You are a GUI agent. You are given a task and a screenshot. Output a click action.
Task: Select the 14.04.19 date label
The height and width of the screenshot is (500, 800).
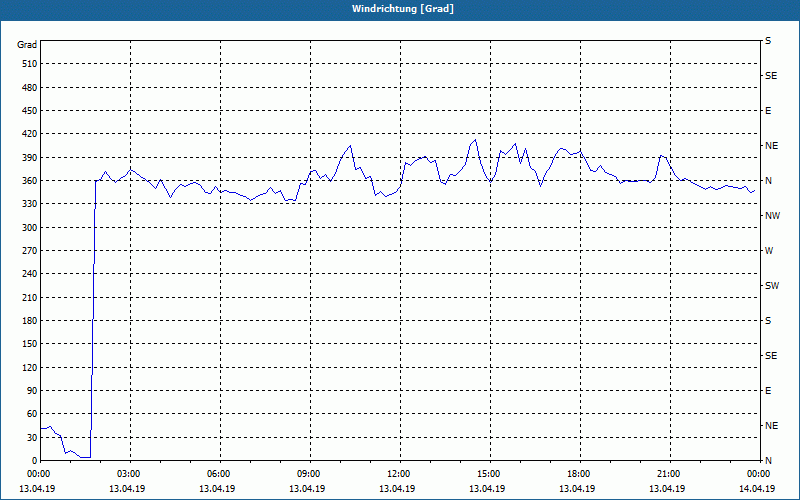(x=757, y=489)
